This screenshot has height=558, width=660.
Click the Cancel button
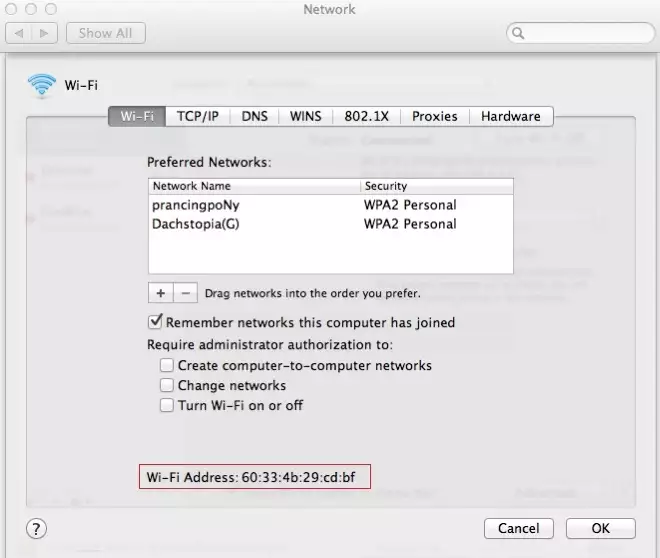coord(519,528)
